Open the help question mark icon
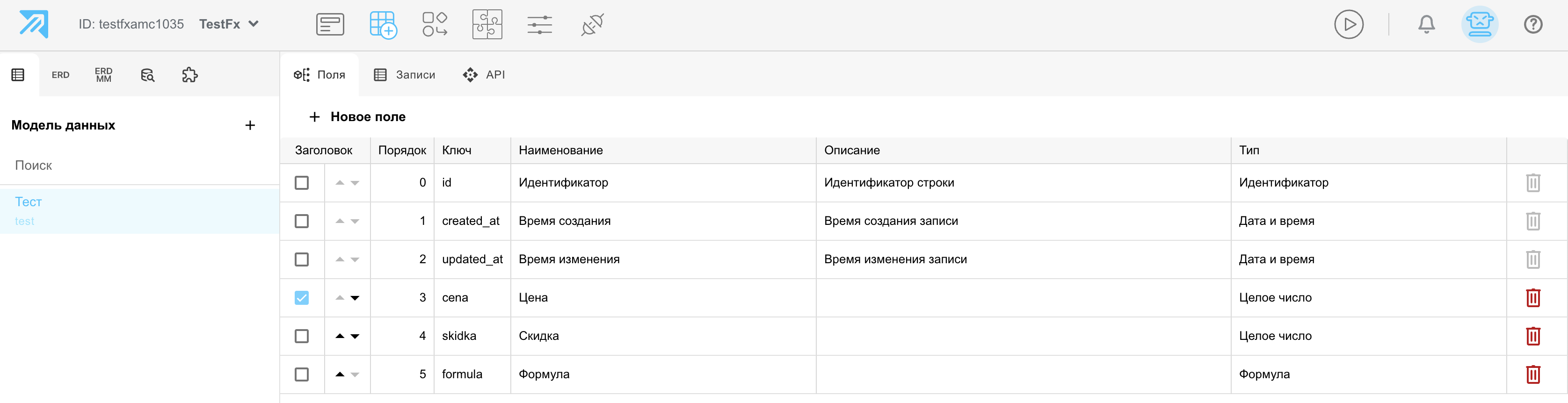 [1533, 24]
